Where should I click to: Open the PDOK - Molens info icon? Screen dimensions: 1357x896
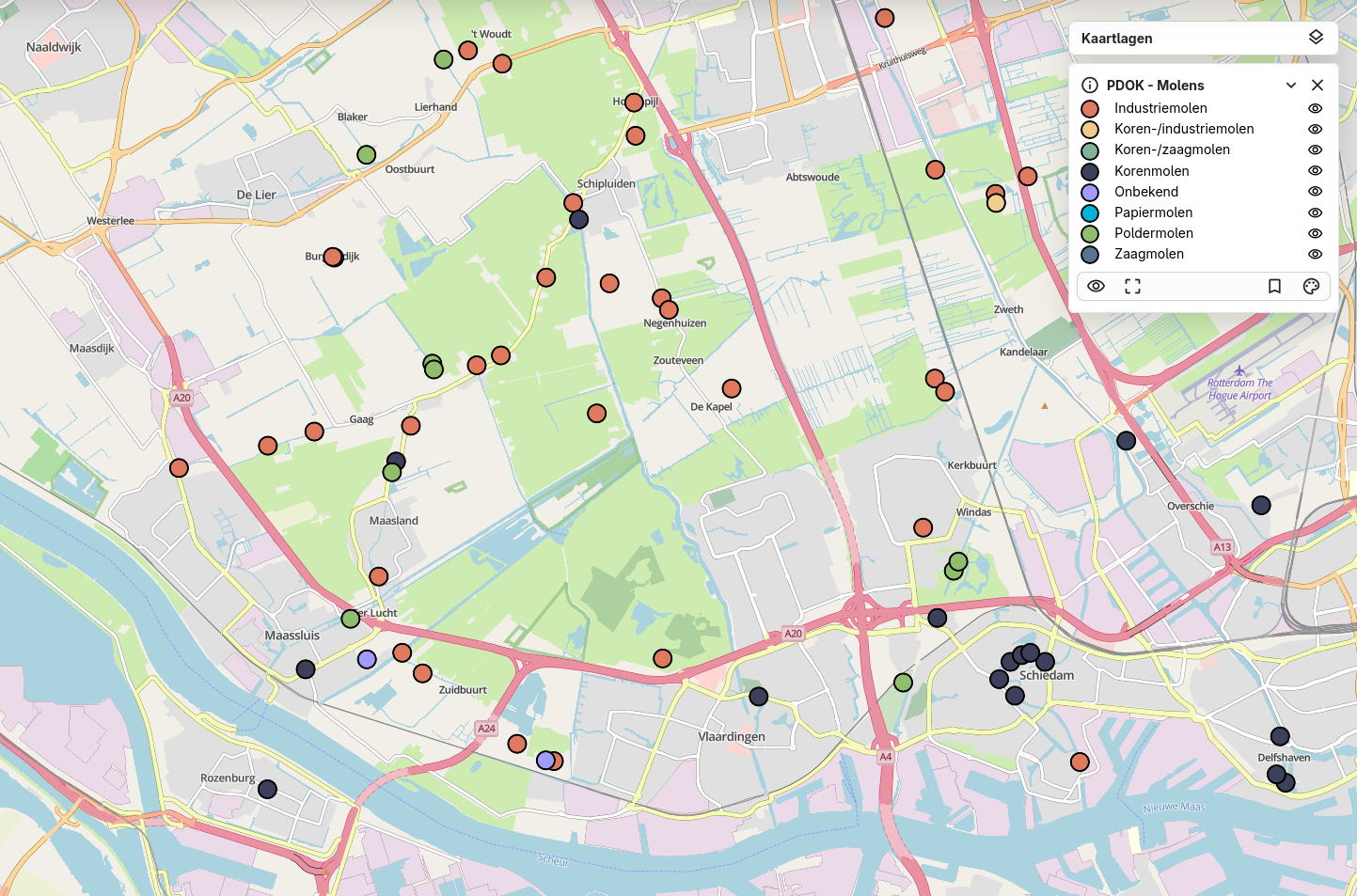1090,86
